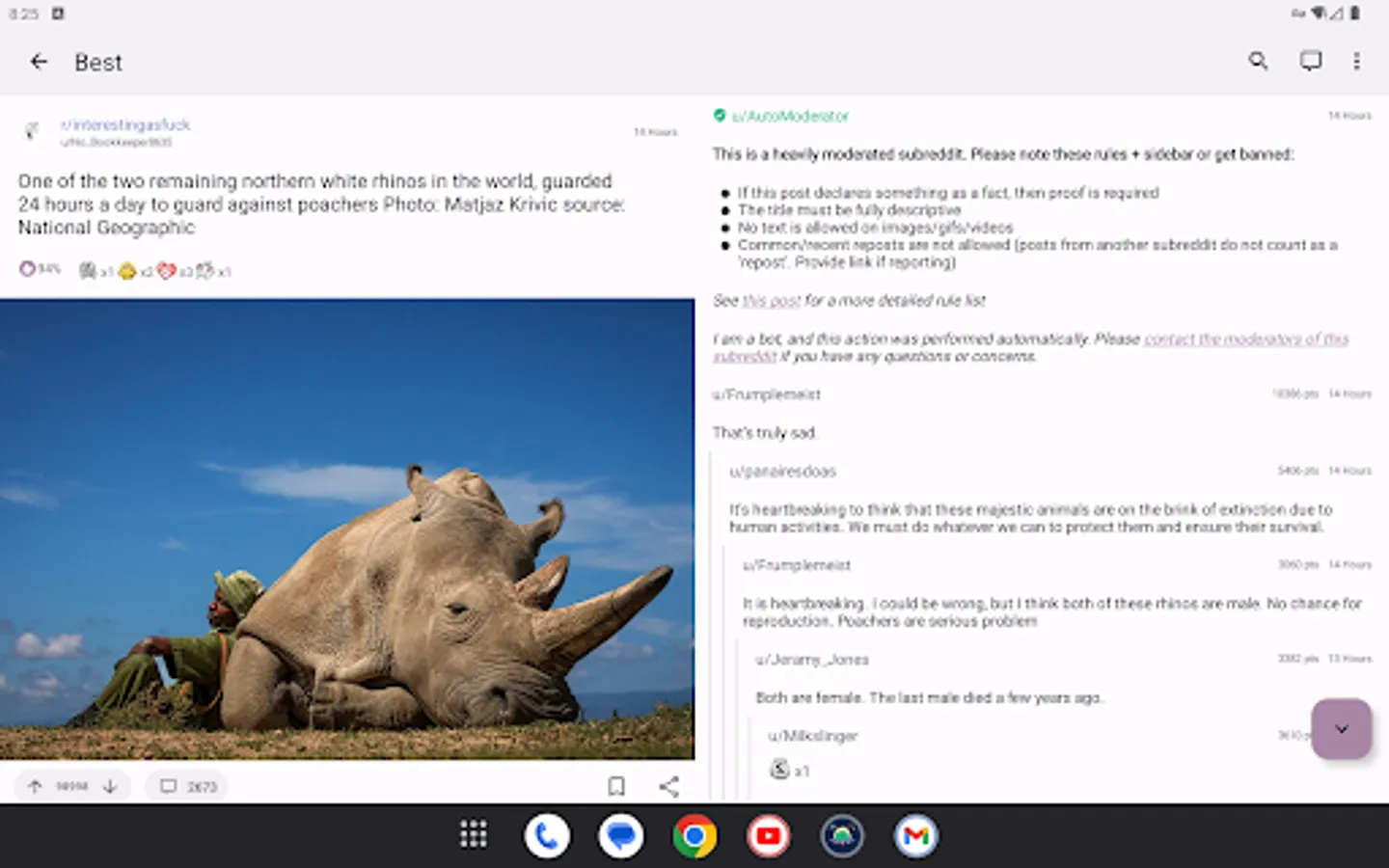Select the rule "No text is allowed on images/gifs/videos"
This screenshot has width=1389, height=868.
875,228
